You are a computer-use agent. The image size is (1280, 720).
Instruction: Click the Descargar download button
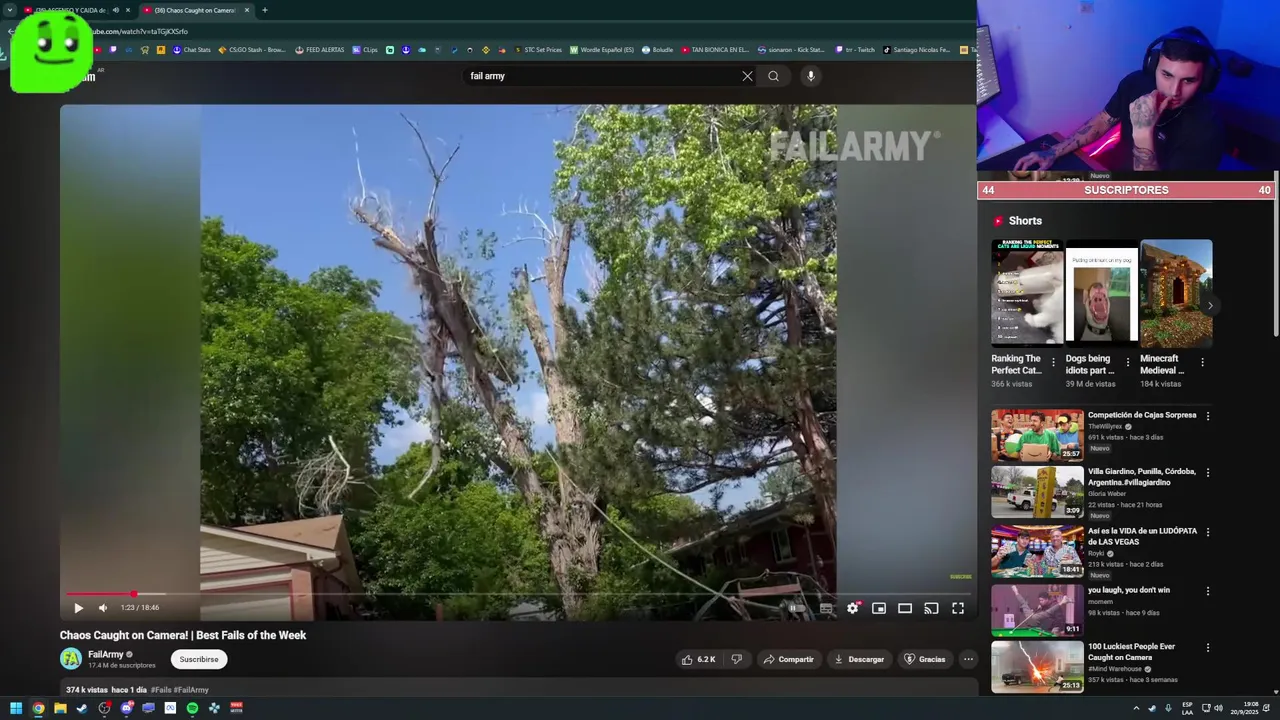(x=860, y=659)
